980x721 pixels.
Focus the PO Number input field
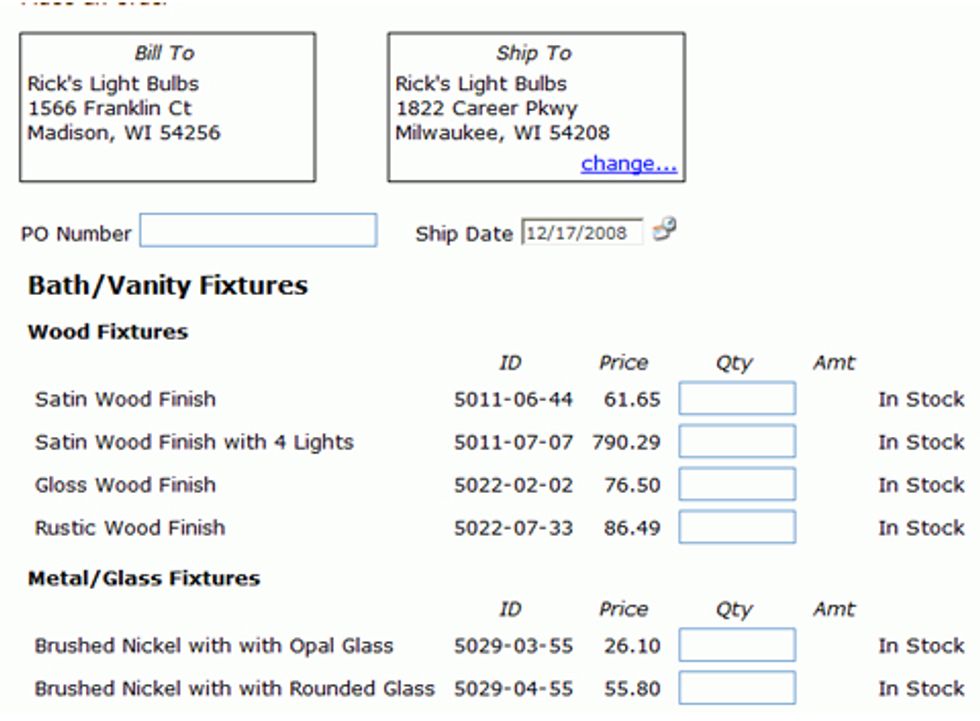[258, 231]
